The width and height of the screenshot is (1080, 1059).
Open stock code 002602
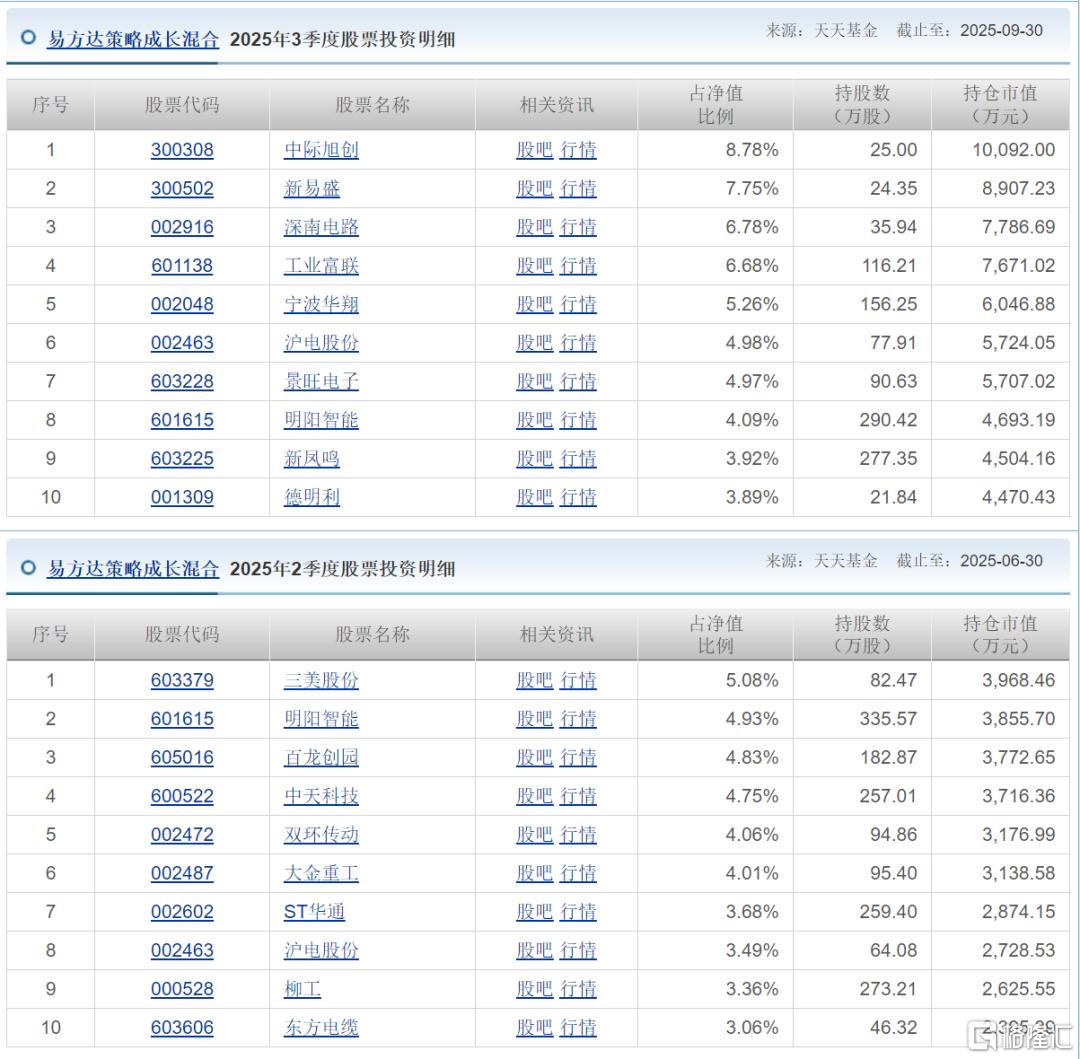pyautogui.click(x=182, y=912)
